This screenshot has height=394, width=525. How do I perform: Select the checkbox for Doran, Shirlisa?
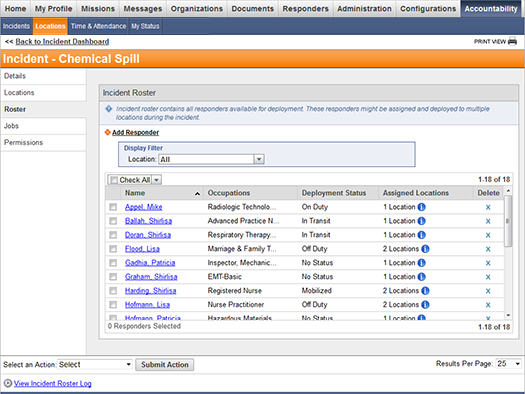coord(113,235)
